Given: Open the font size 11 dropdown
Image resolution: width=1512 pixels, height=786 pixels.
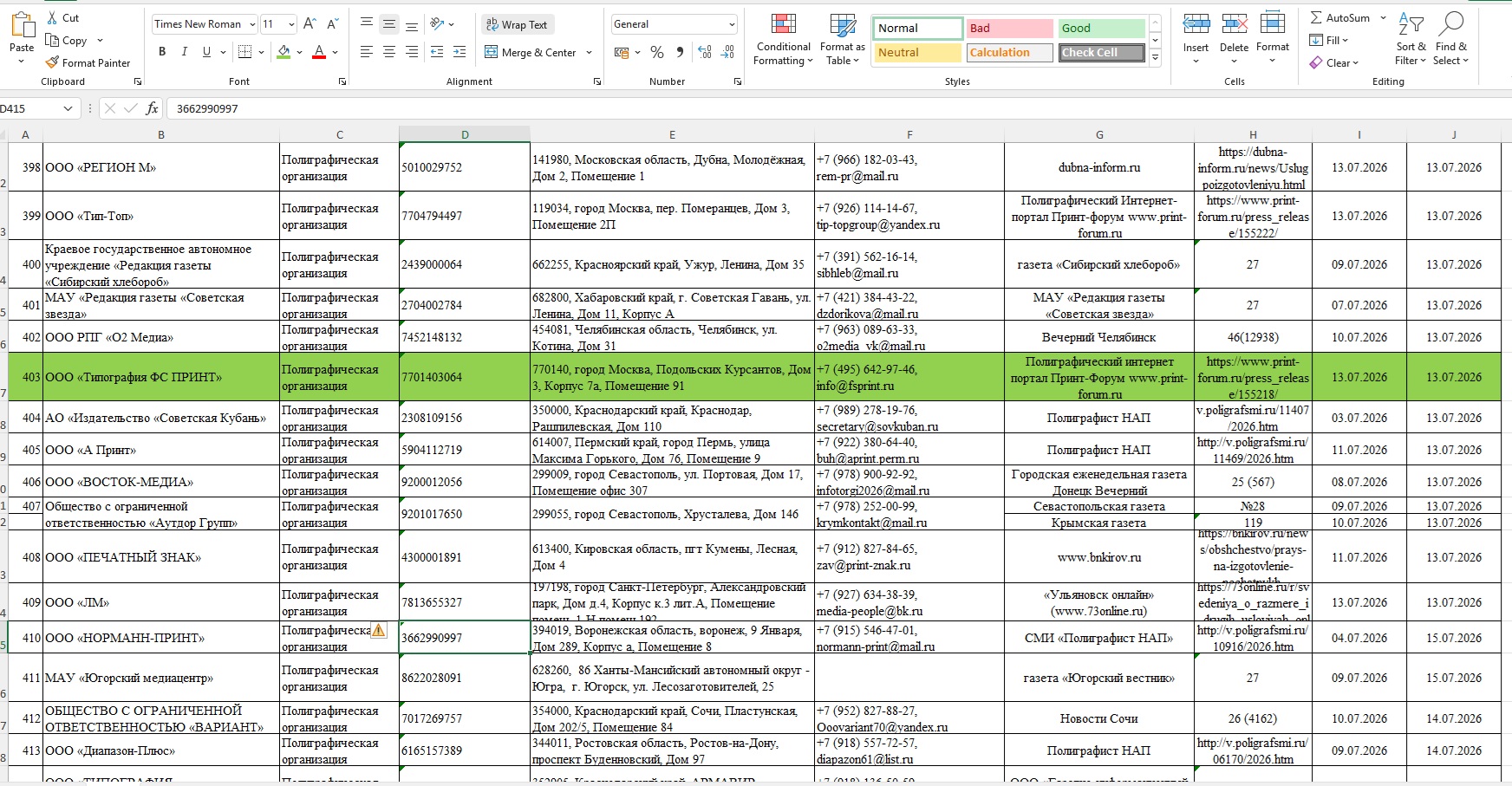Looking at the screenshot, I should [291, 24].
